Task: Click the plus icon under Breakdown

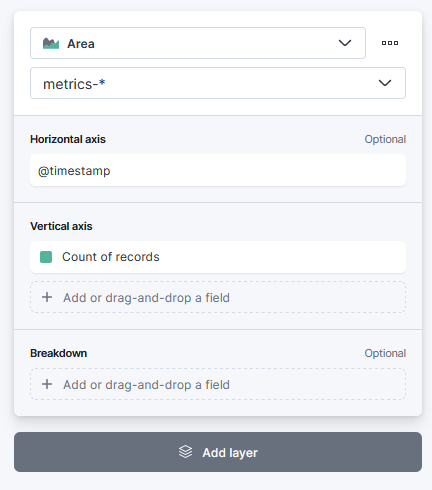Action: [x=47, y=384]
